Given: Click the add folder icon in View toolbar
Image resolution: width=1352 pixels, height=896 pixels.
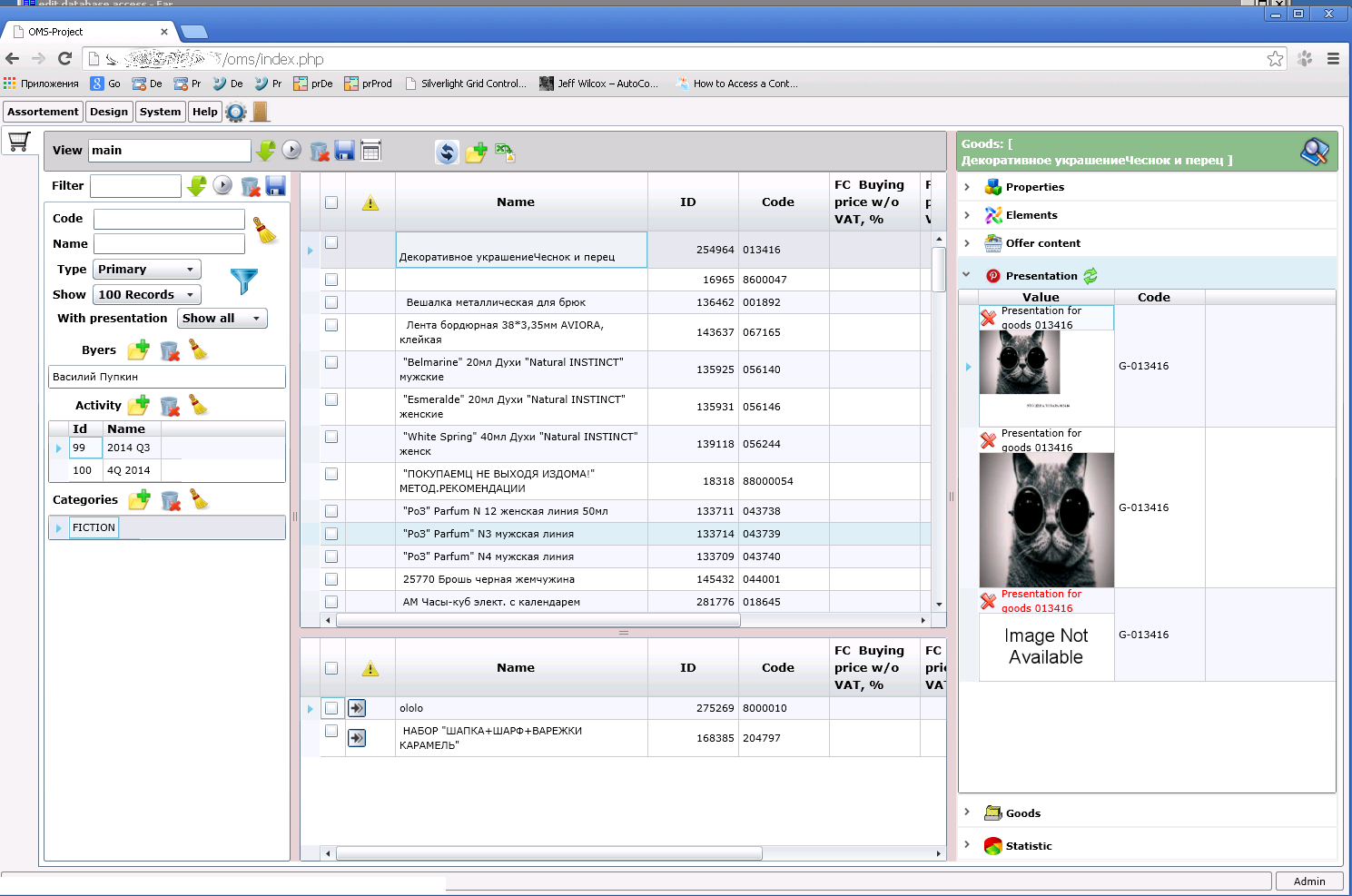Looking at the screenshot, I should tap(477, 152).
